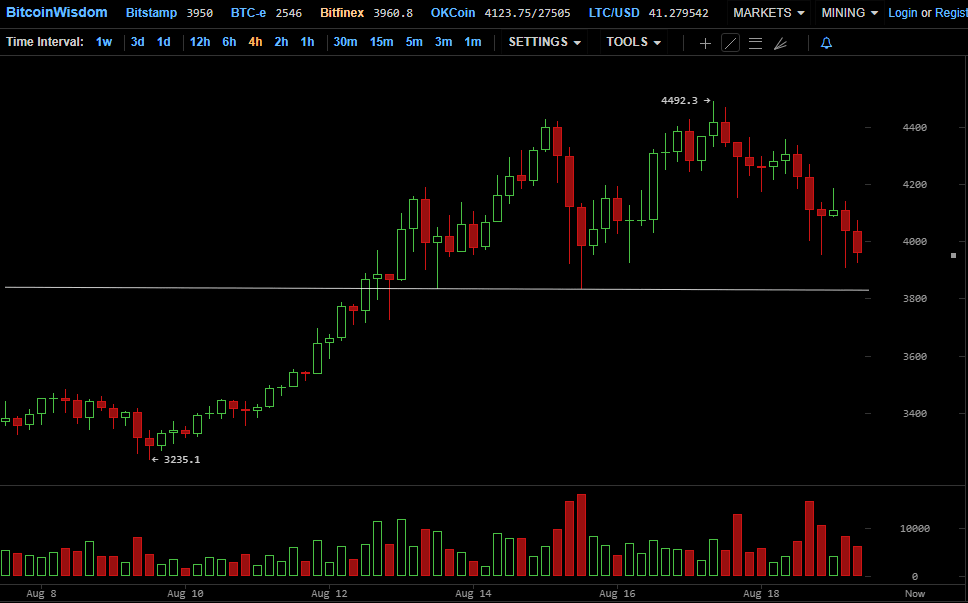Select the horizontal lines drawing tool
Screen dimensions: 968x603
[755, 43]
